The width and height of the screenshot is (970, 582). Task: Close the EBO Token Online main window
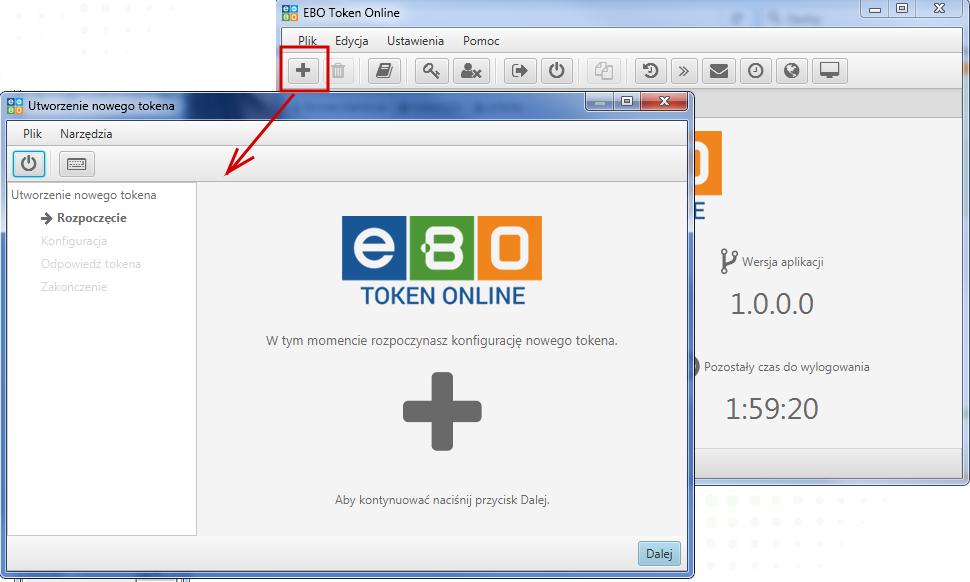tap(939, 9)
